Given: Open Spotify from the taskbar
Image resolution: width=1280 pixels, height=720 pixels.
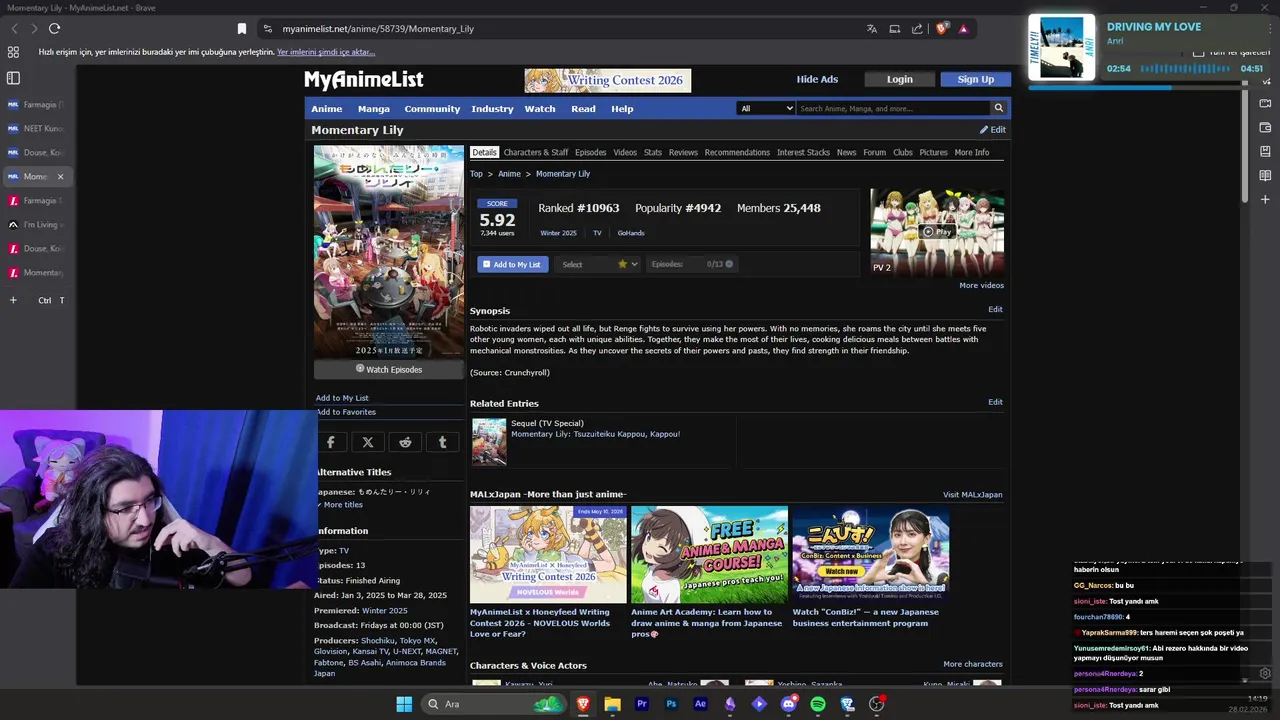Looking at the screenshot, I should coord(818,704).
